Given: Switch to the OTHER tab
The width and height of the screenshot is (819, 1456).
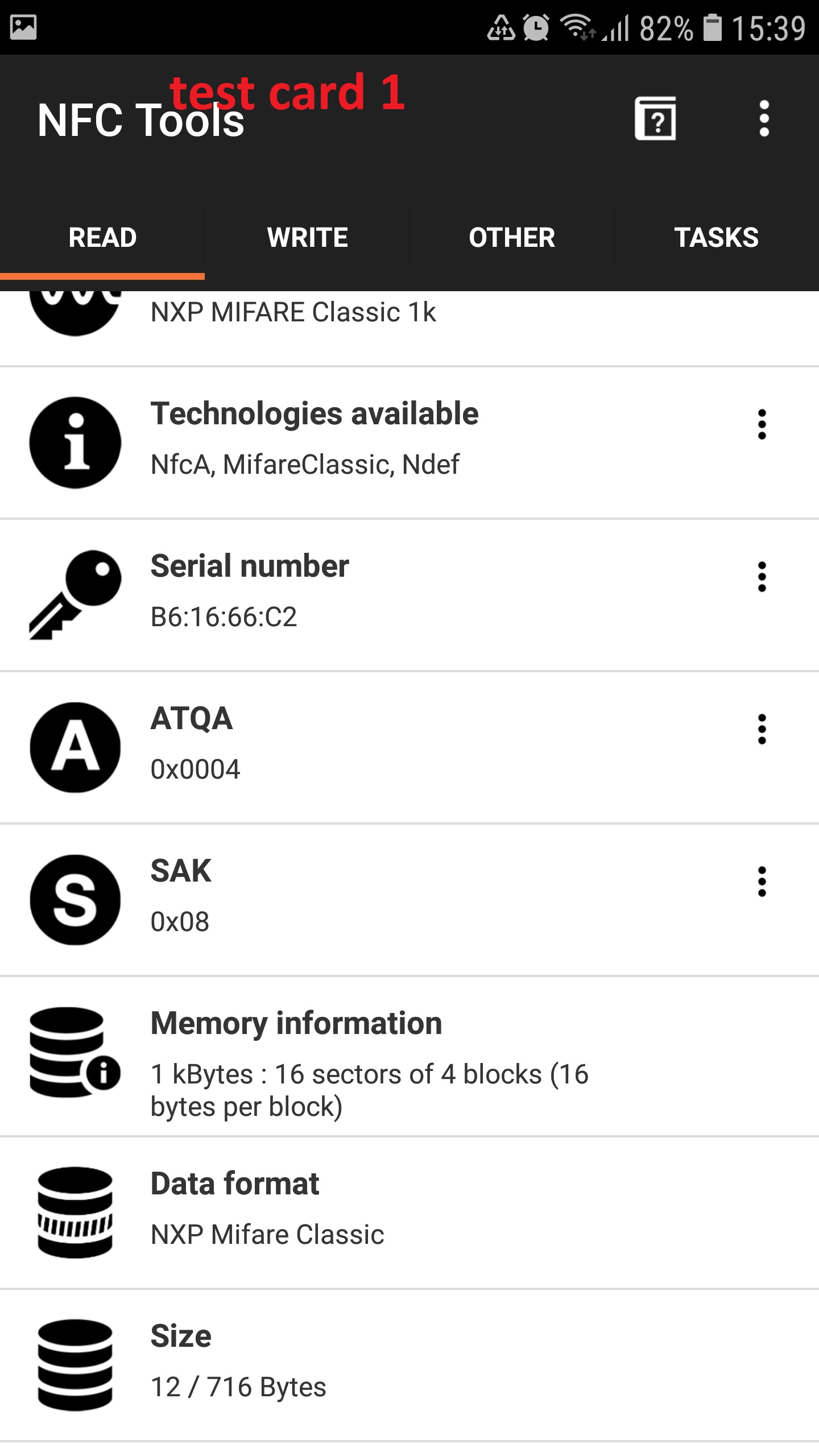Looking at the screenshot, I should [x=512, y=238].
